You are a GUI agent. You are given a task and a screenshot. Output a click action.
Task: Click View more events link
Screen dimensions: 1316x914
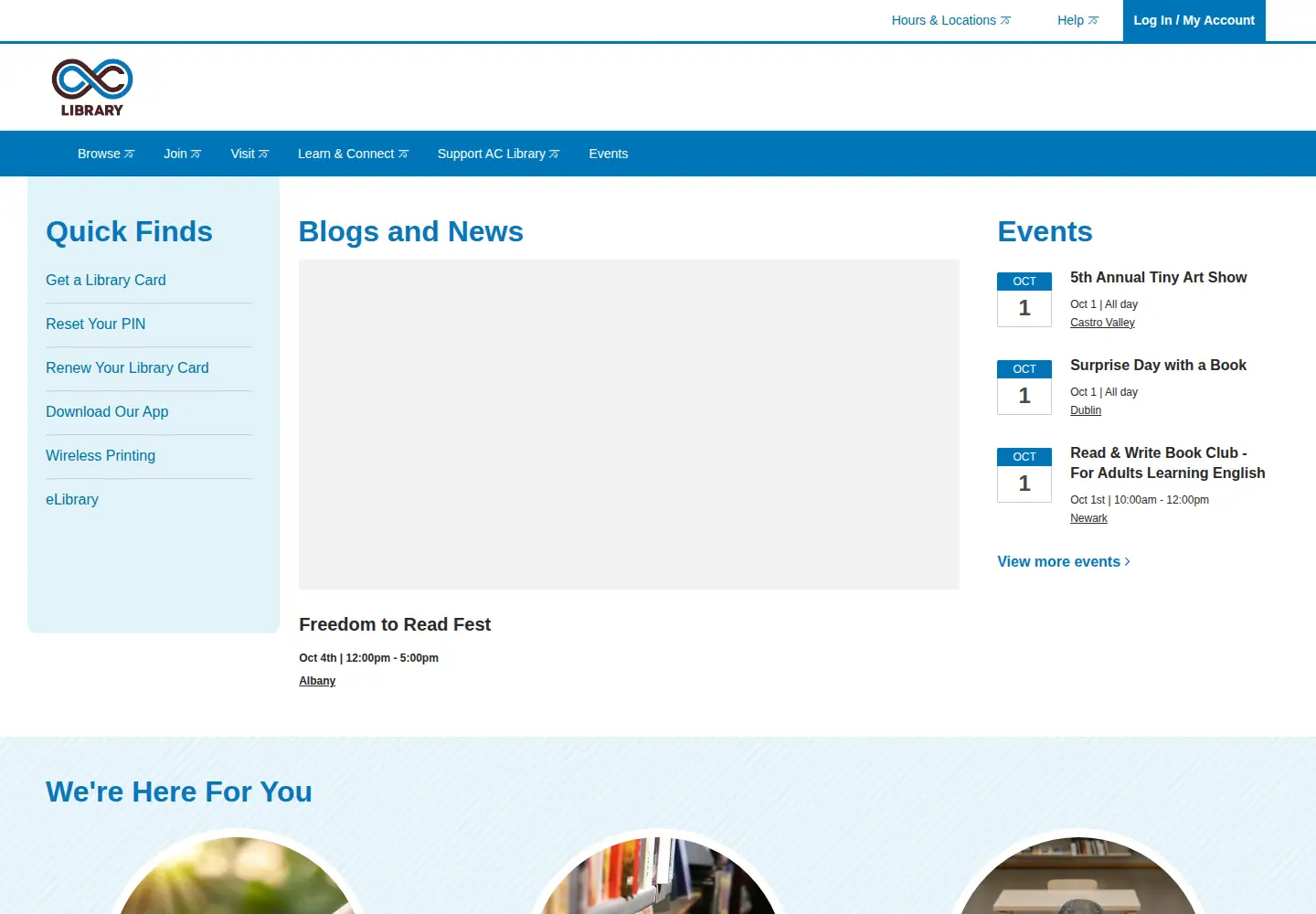(x=1064, y=561)
